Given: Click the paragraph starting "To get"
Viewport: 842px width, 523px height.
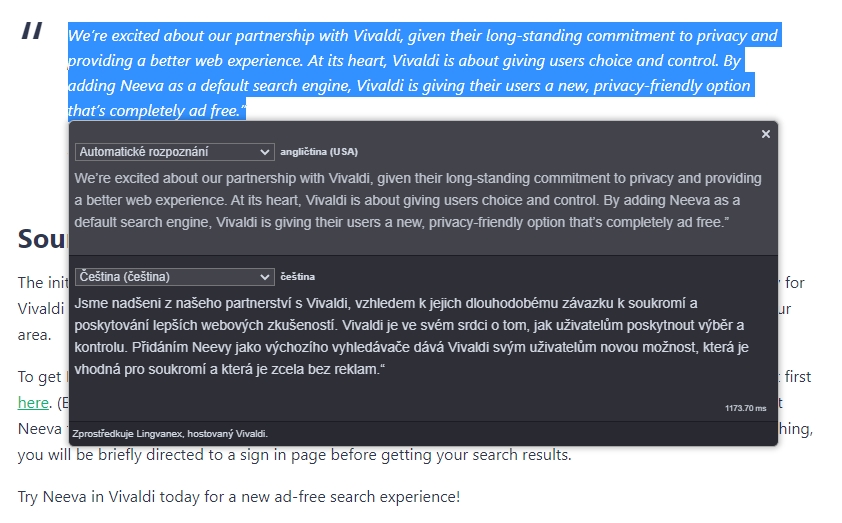Looking at the screenshot, I should point(30,377).
